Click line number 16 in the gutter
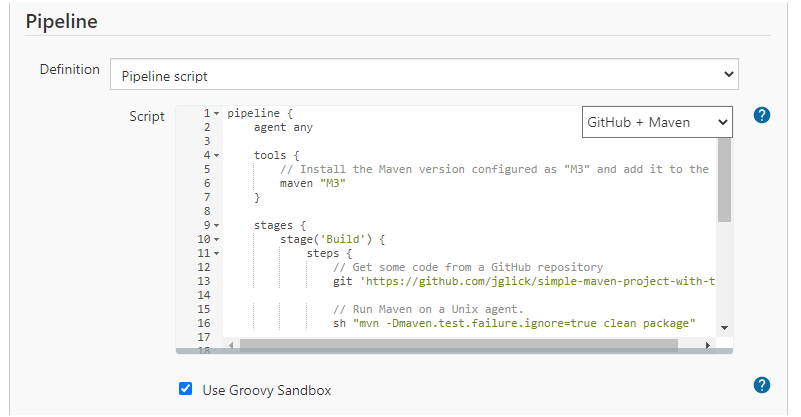Screen dimensions: 801x417 click(204, 323)
